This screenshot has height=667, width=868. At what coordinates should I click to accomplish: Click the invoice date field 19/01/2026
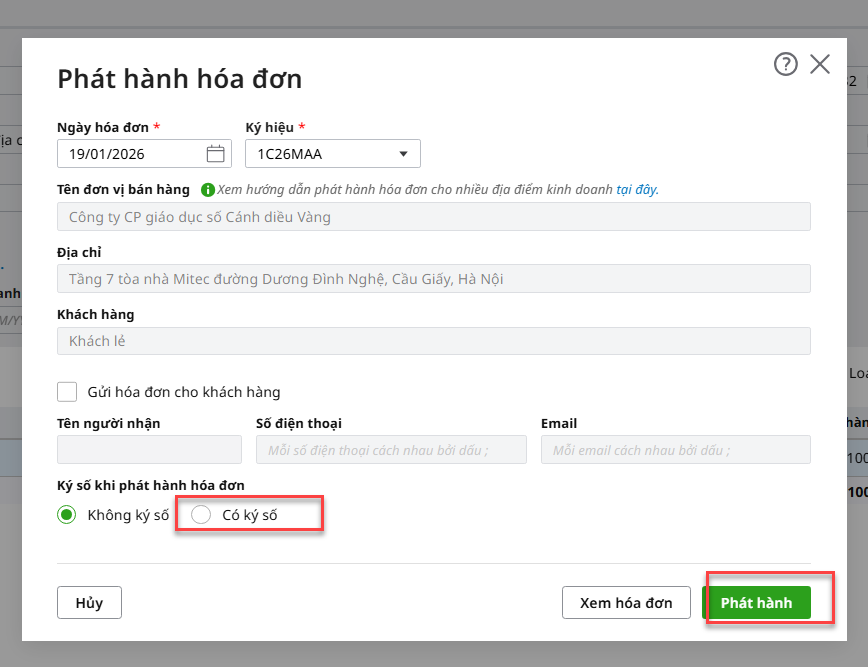tap(130, 154)
